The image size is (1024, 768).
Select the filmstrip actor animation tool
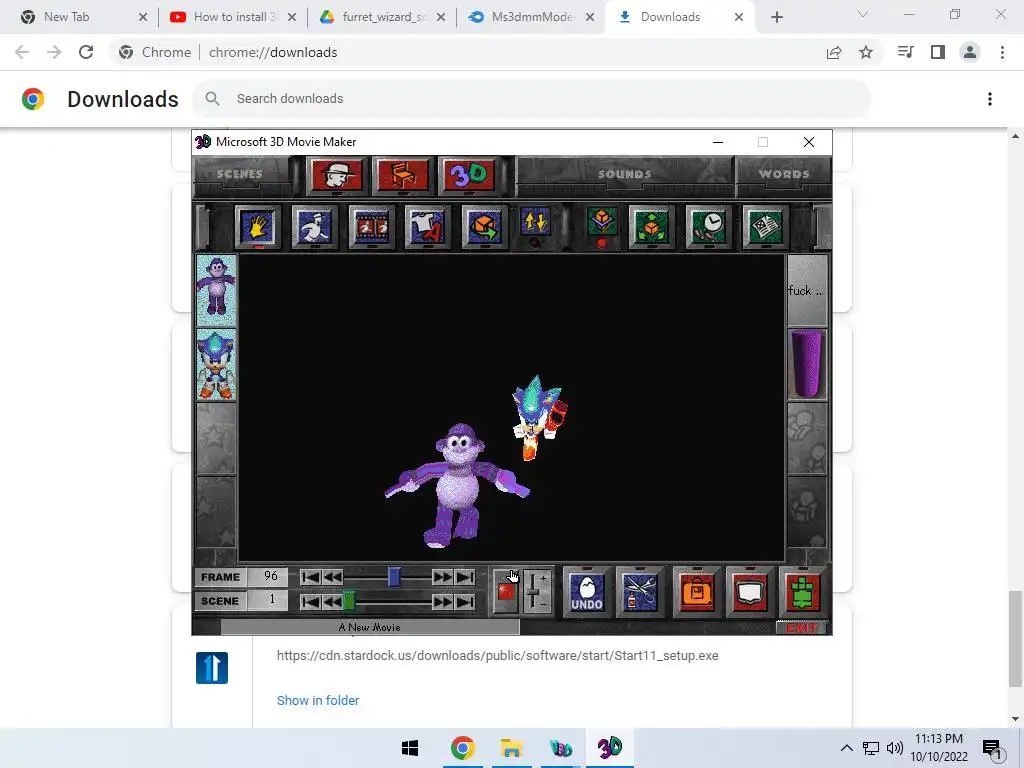point(371,227)
